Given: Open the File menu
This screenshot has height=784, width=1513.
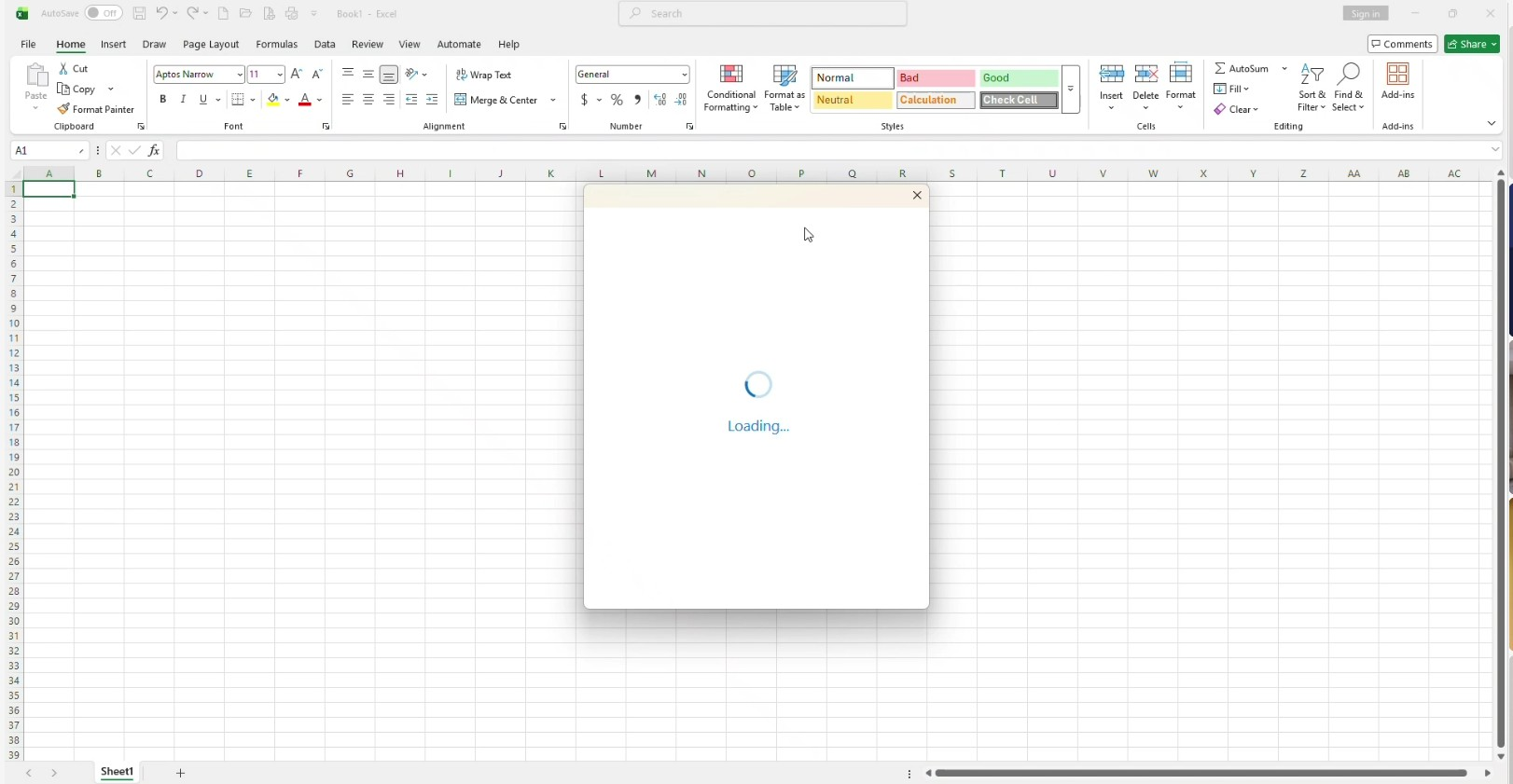Looking at the screenshot, I should click(28, 44).
